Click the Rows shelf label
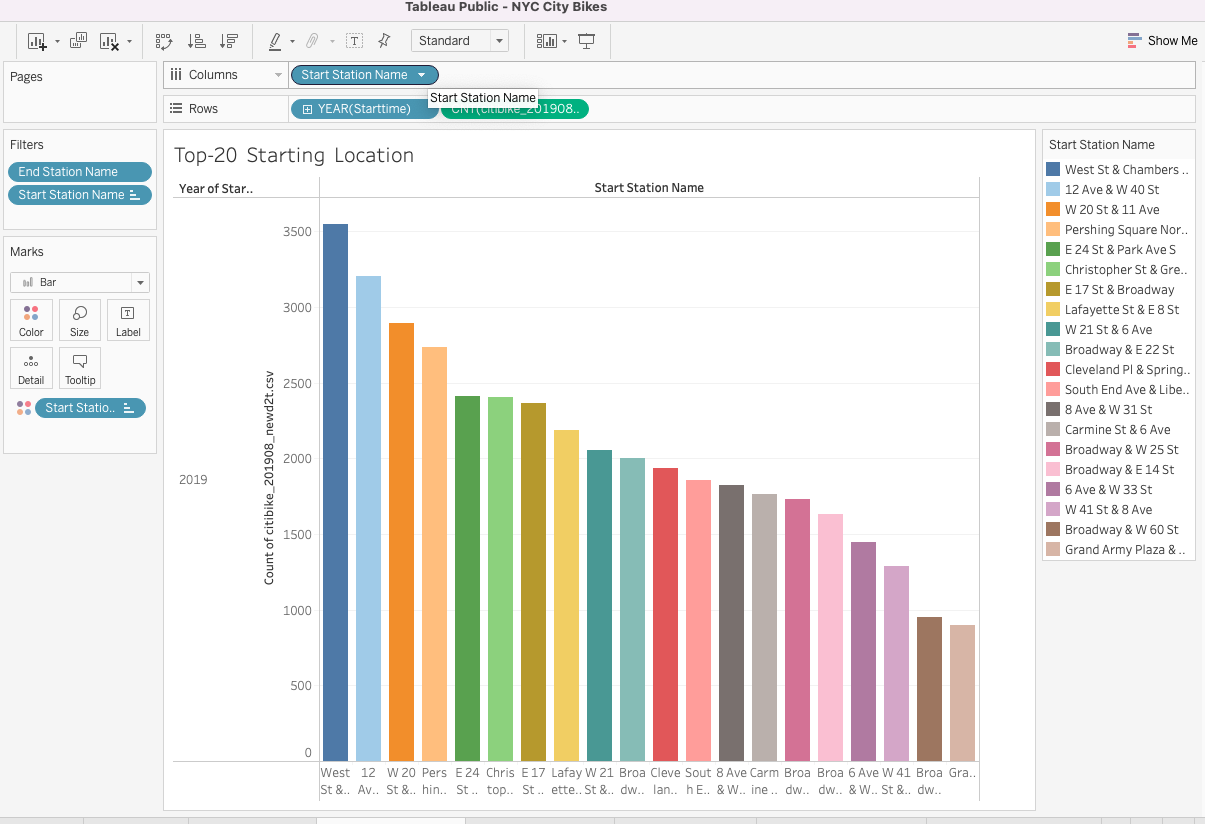Viewport: 1205px width, 824px height. pos(203,109)
